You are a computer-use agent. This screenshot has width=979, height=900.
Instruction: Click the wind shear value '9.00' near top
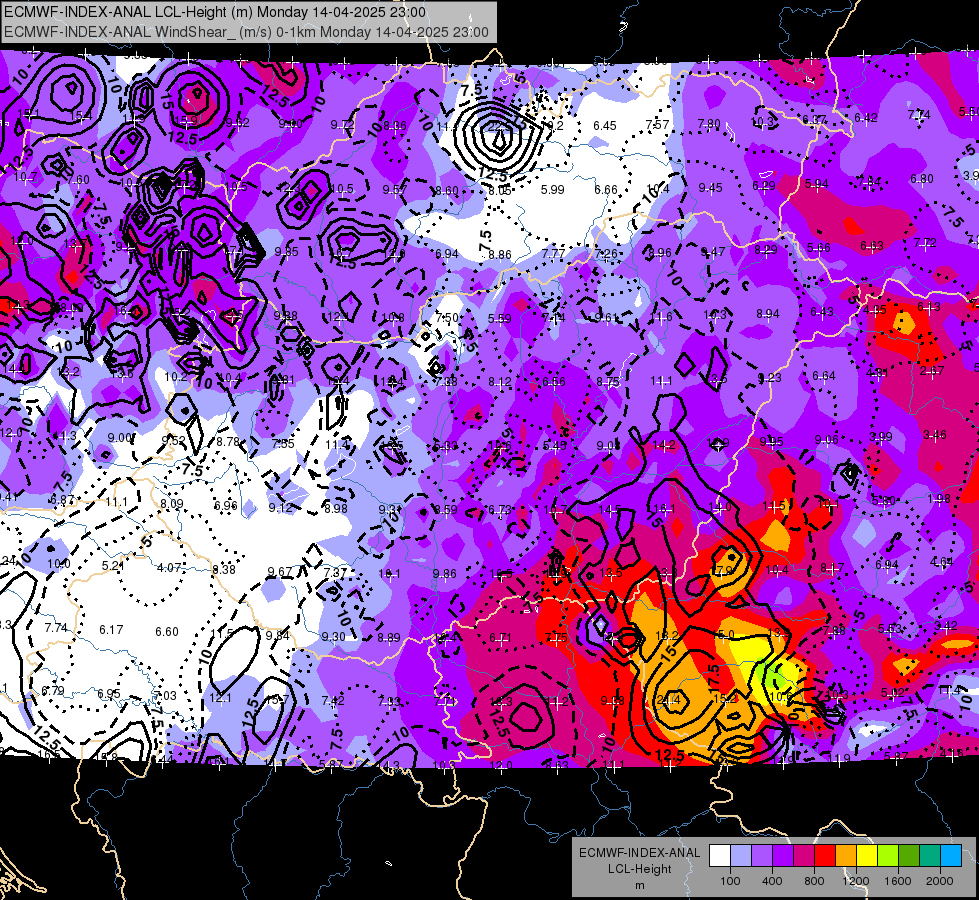click(x=290, y=124)
